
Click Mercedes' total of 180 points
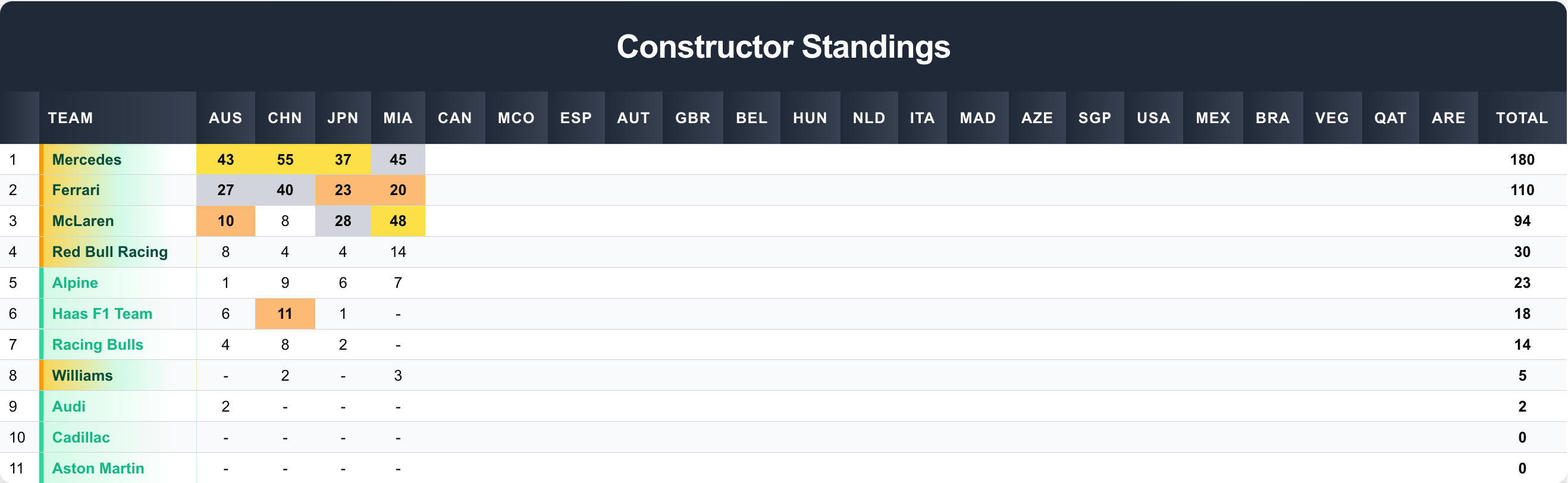(x=1522, y=159)
